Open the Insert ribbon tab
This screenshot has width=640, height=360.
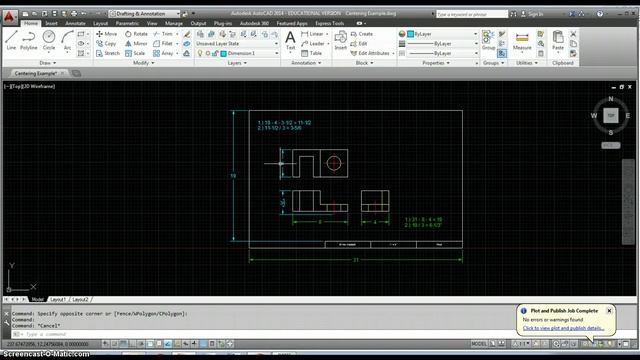[51, 23]
